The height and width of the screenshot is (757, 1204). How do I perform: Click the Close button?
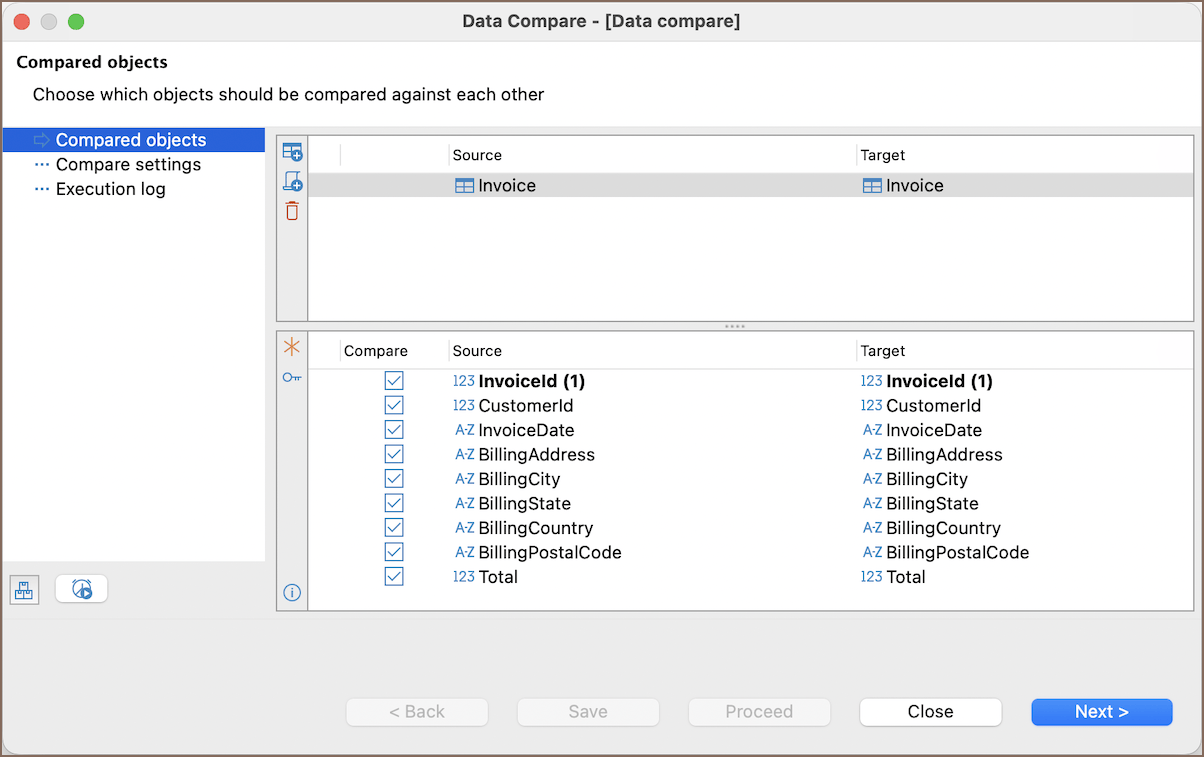pyautogui.click(x=930, y=712)
